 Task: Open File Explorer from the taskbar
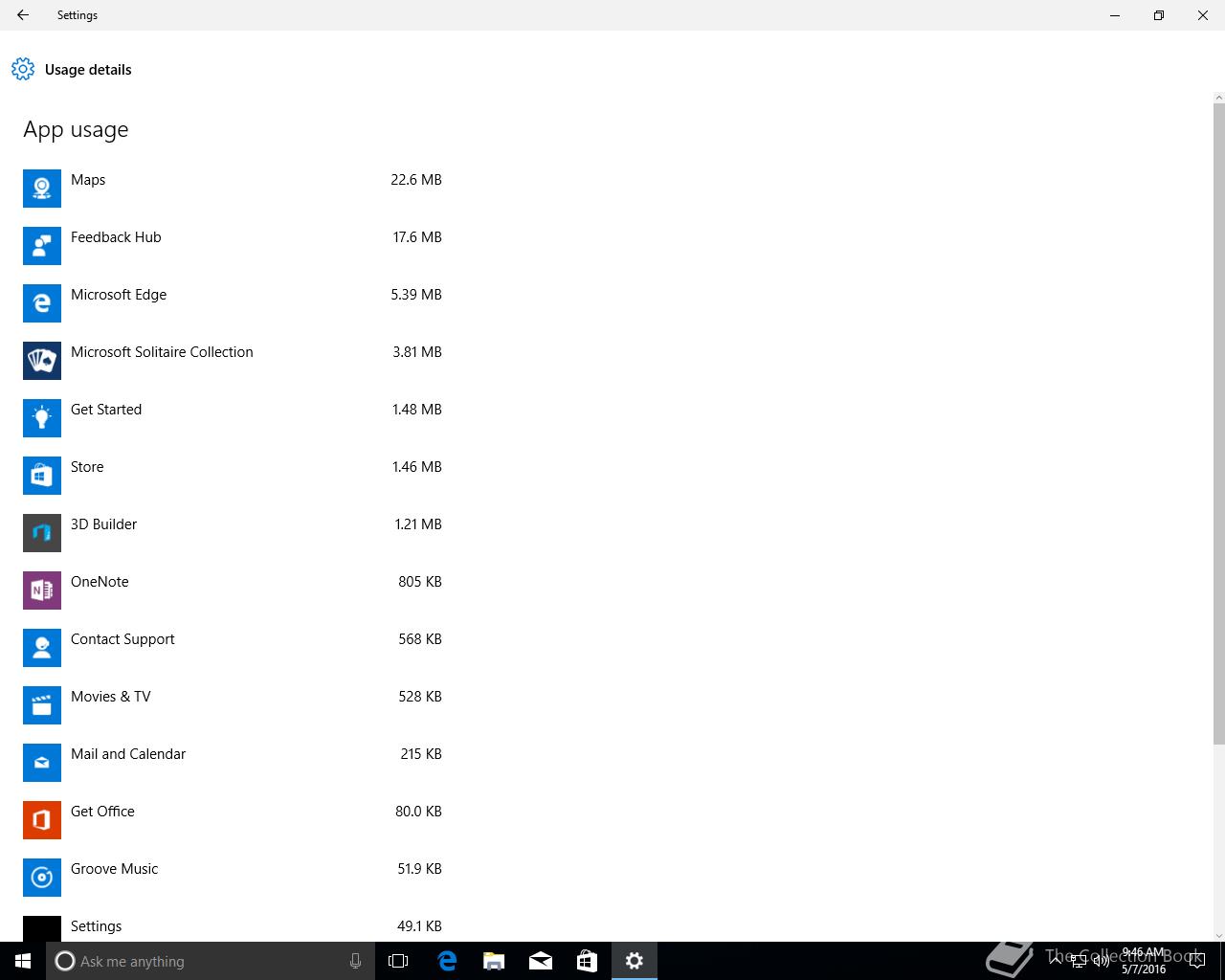coord(494,961)
